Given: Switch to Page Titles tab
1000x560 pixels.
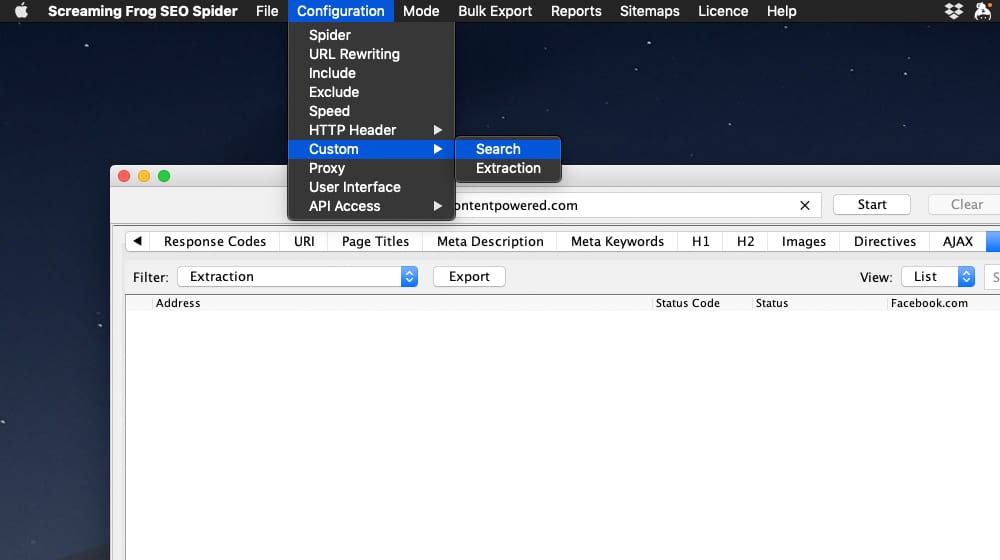Looking at the screenshot, I should (375, 241).
